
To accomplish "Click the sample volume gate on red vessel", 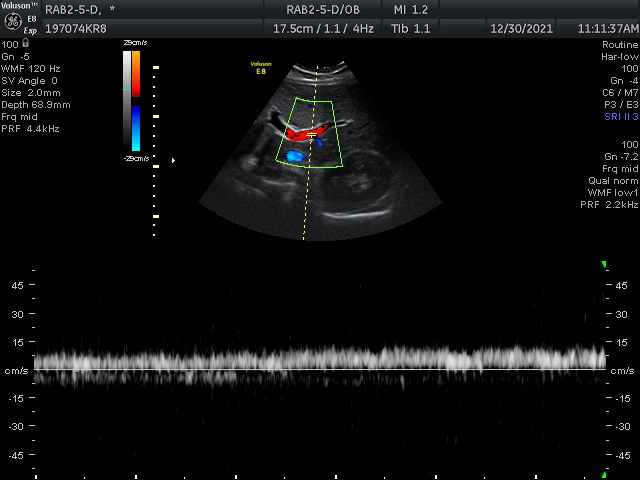I will click(312, 134).
